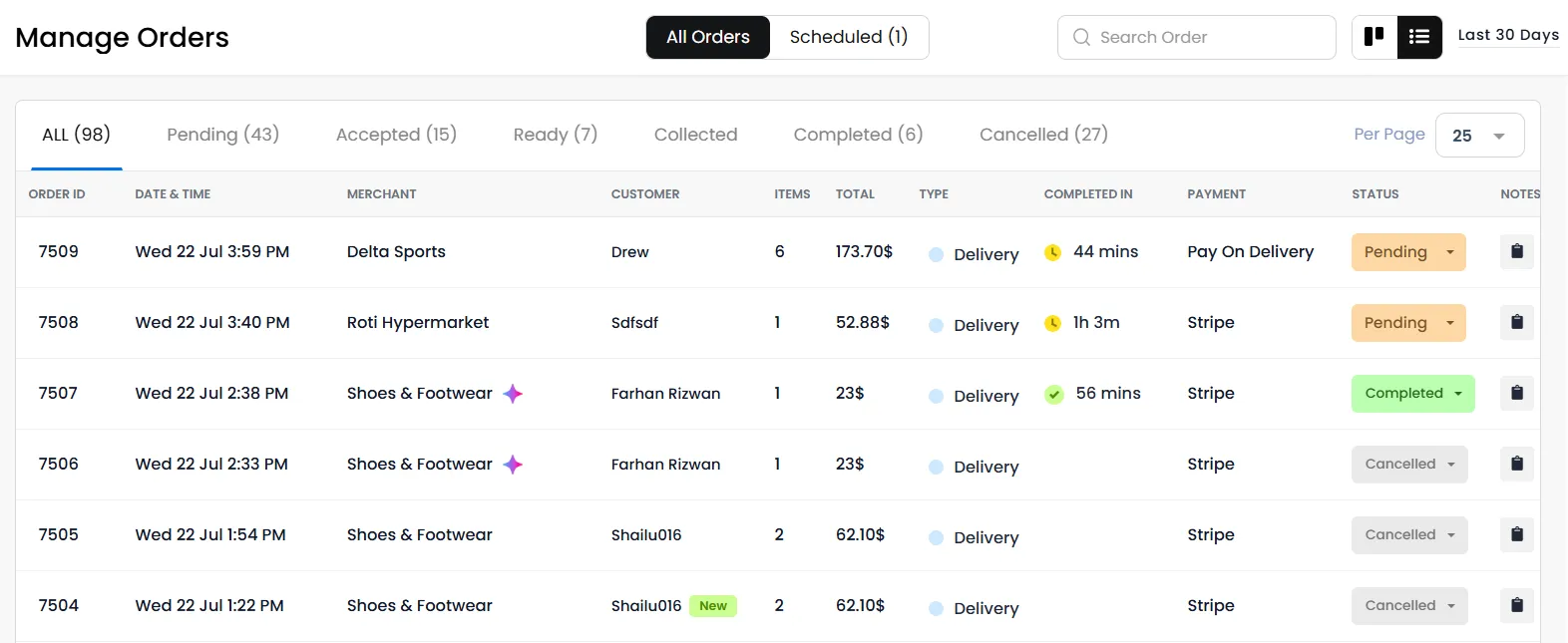Click the DATE & TIME column header
Screen dimensions: 1568x643
[x=173, y=194]
